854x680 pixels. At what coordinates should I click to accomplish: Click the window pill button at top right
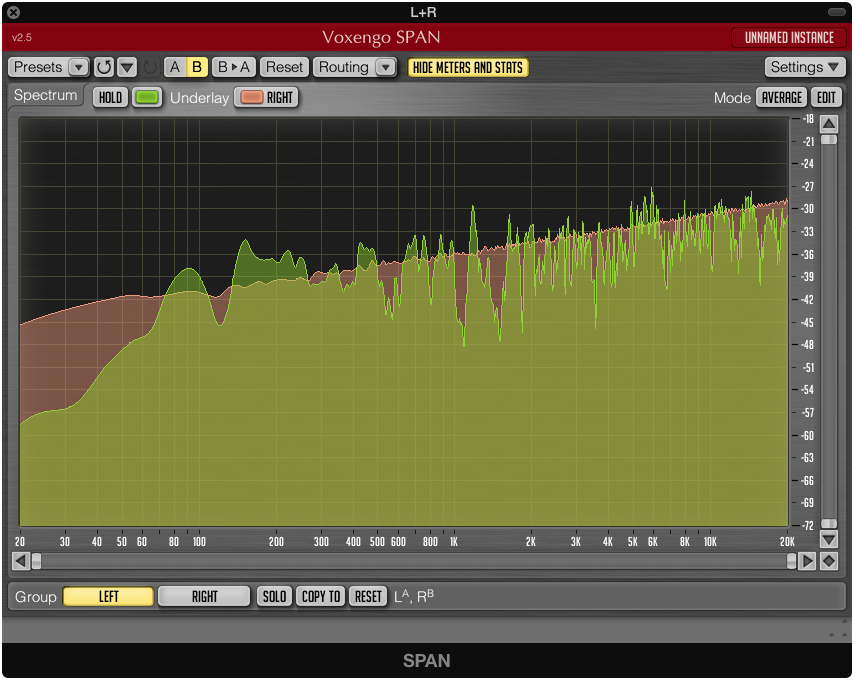click(x=836, y=12)
